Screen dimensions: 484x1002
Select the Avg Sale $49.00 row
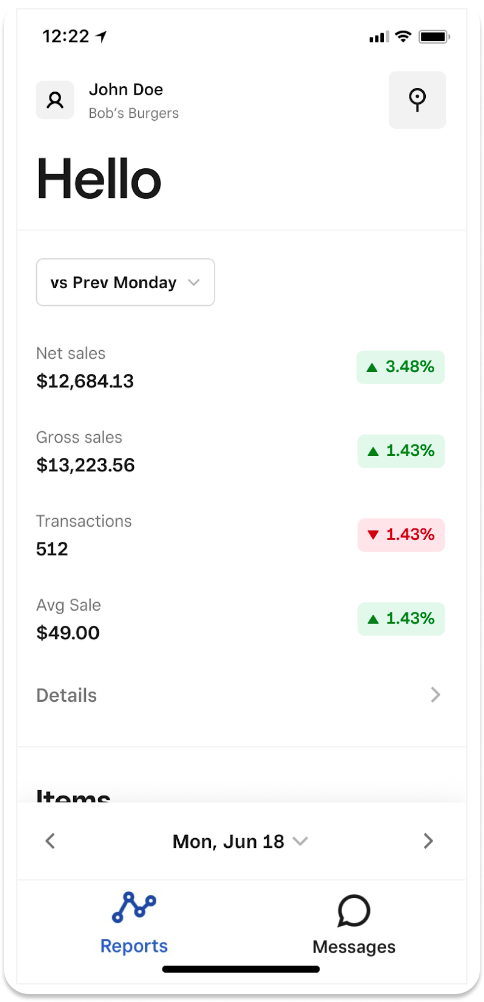(x=241, y=619)
